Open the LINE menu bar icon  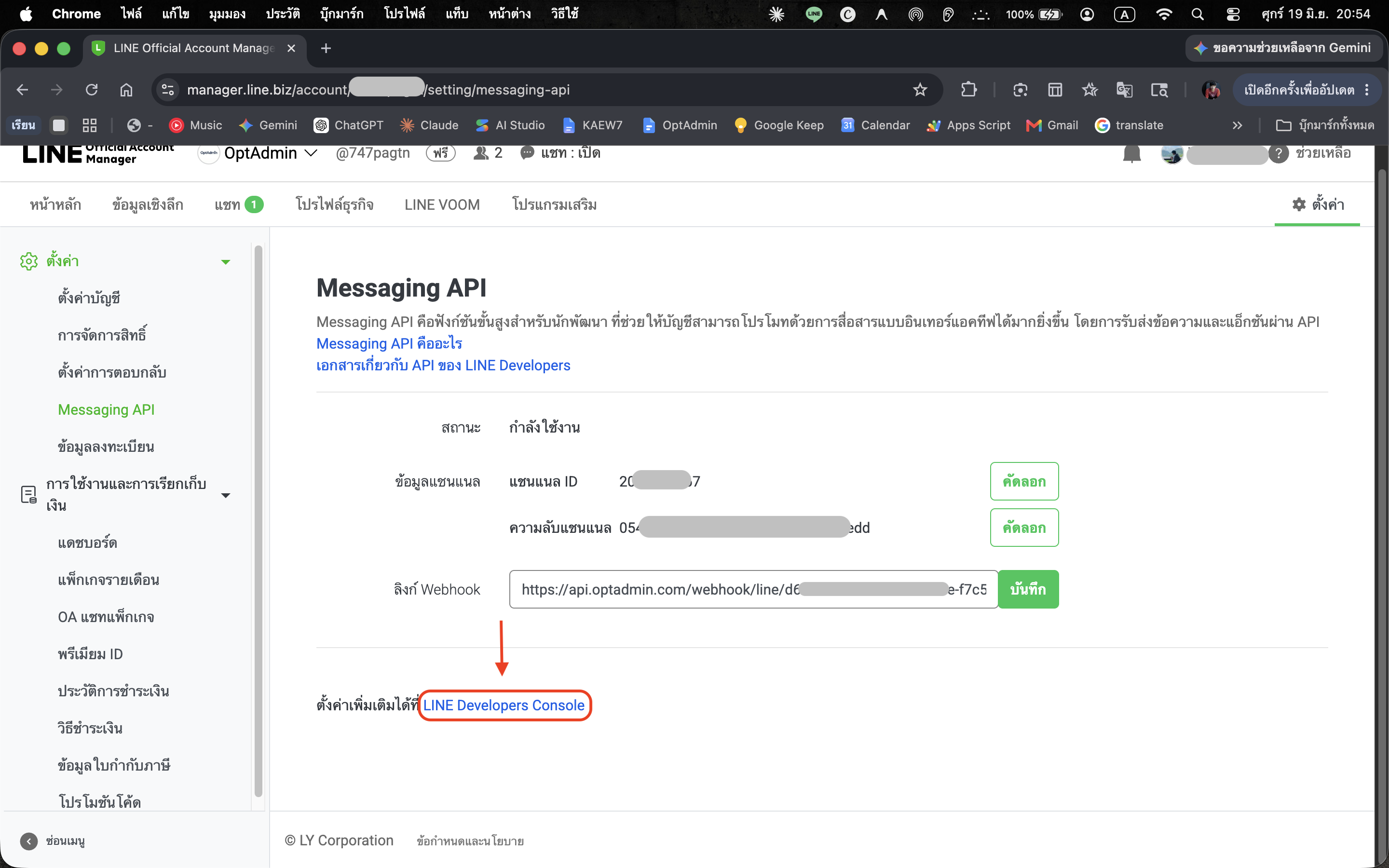click(813, 14)
